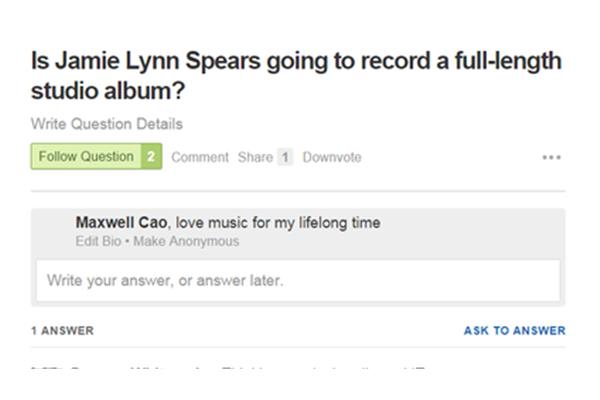This screenshot has height=400, width=600.
Task: Click the share count badge showing 1
Action: (285, 157)
